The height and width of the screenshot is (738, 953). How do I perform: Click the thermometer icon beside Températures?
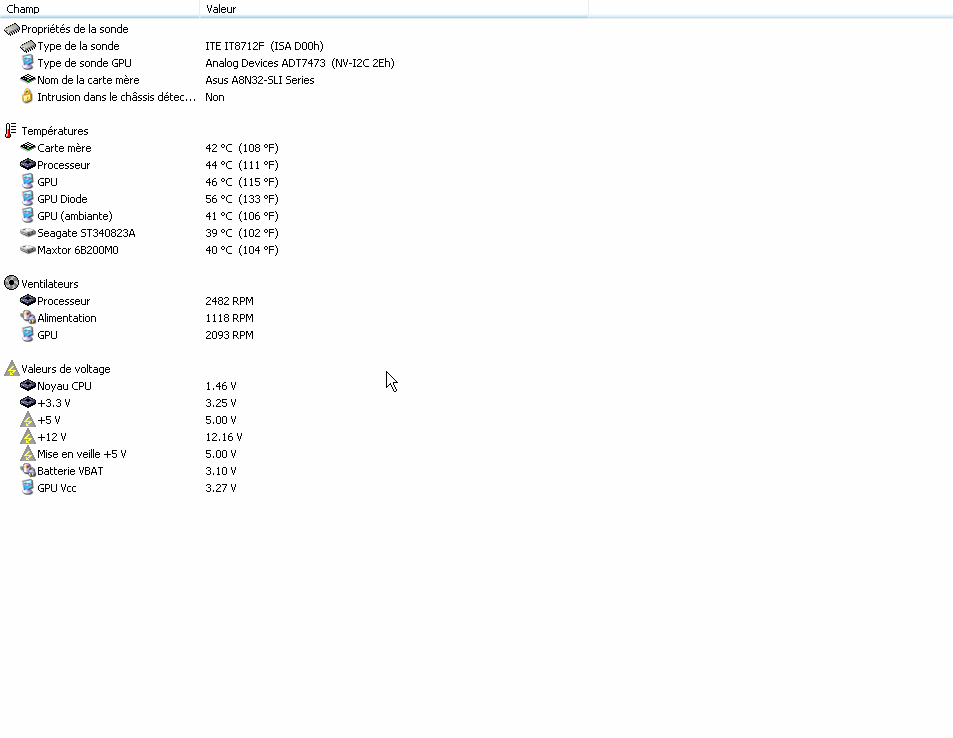point(11,131)
